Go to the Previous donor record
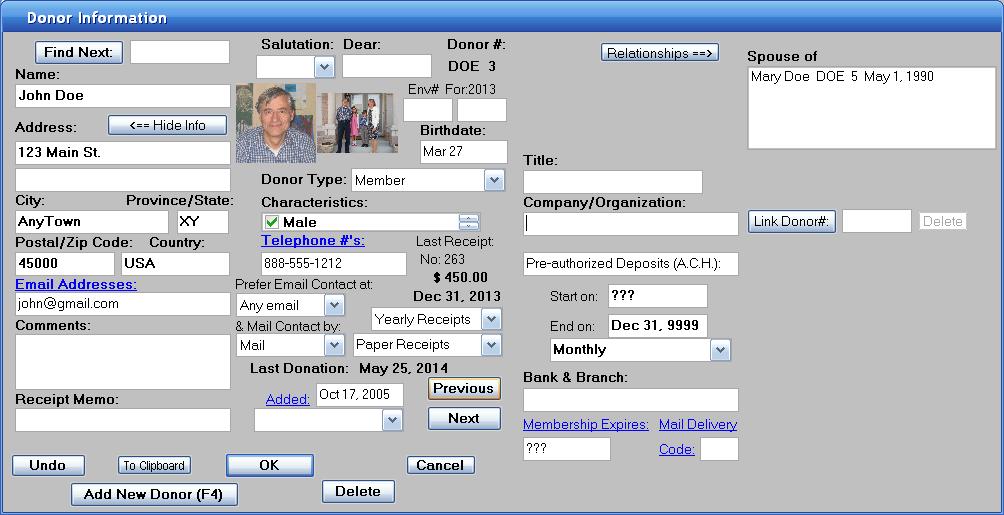The height and width of the screenshot is (515, 1004). [463, 388]
